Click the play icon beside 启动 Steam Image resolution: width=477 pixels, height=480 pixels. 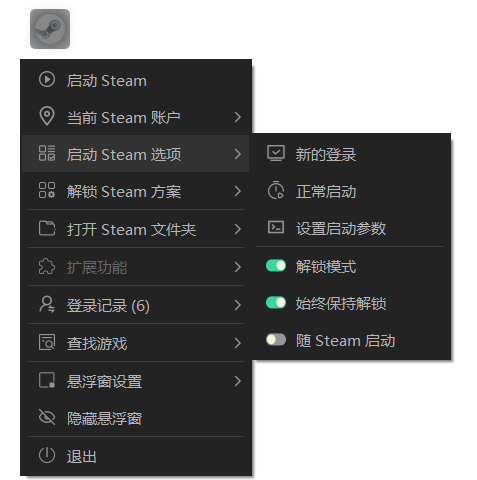[47, 80]
